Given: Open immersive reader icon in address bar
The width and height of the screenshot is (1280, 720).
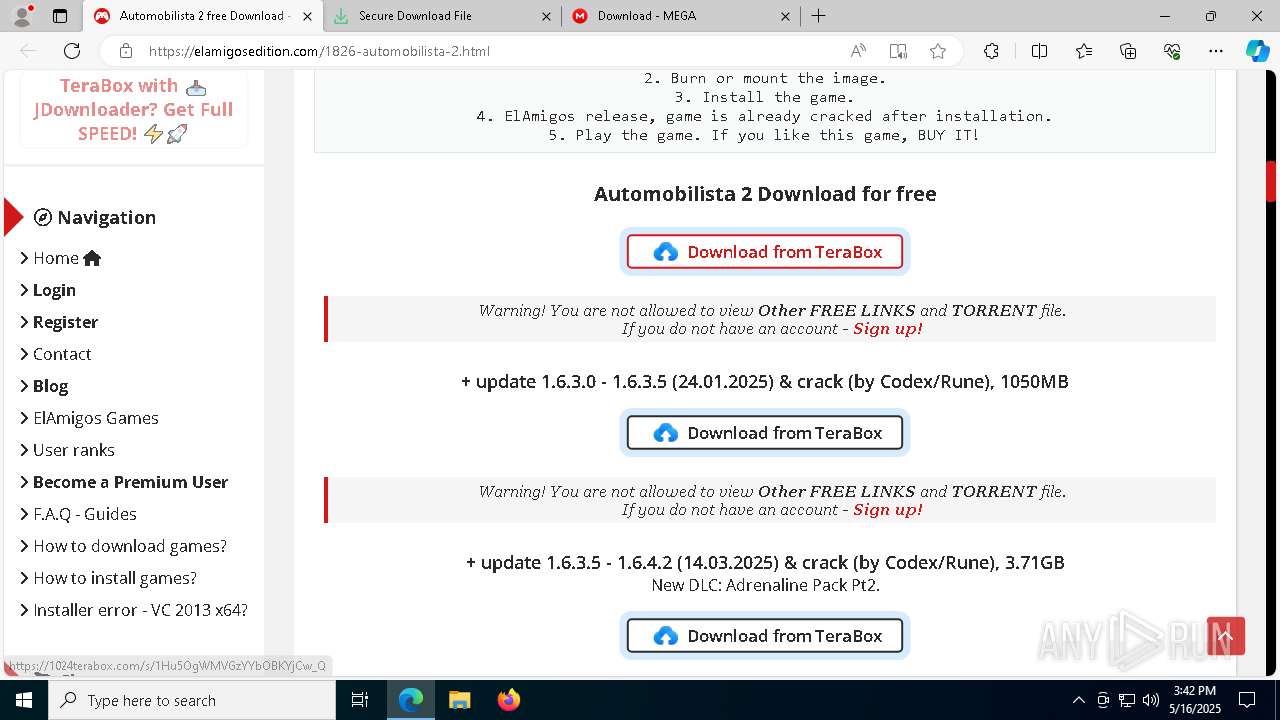Looking at the screenshot, I should tap(898, 51).
